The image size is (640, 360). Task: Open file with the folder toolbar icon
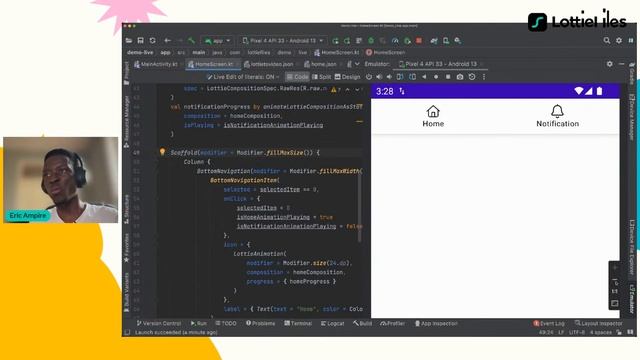(x=129, y=40)
